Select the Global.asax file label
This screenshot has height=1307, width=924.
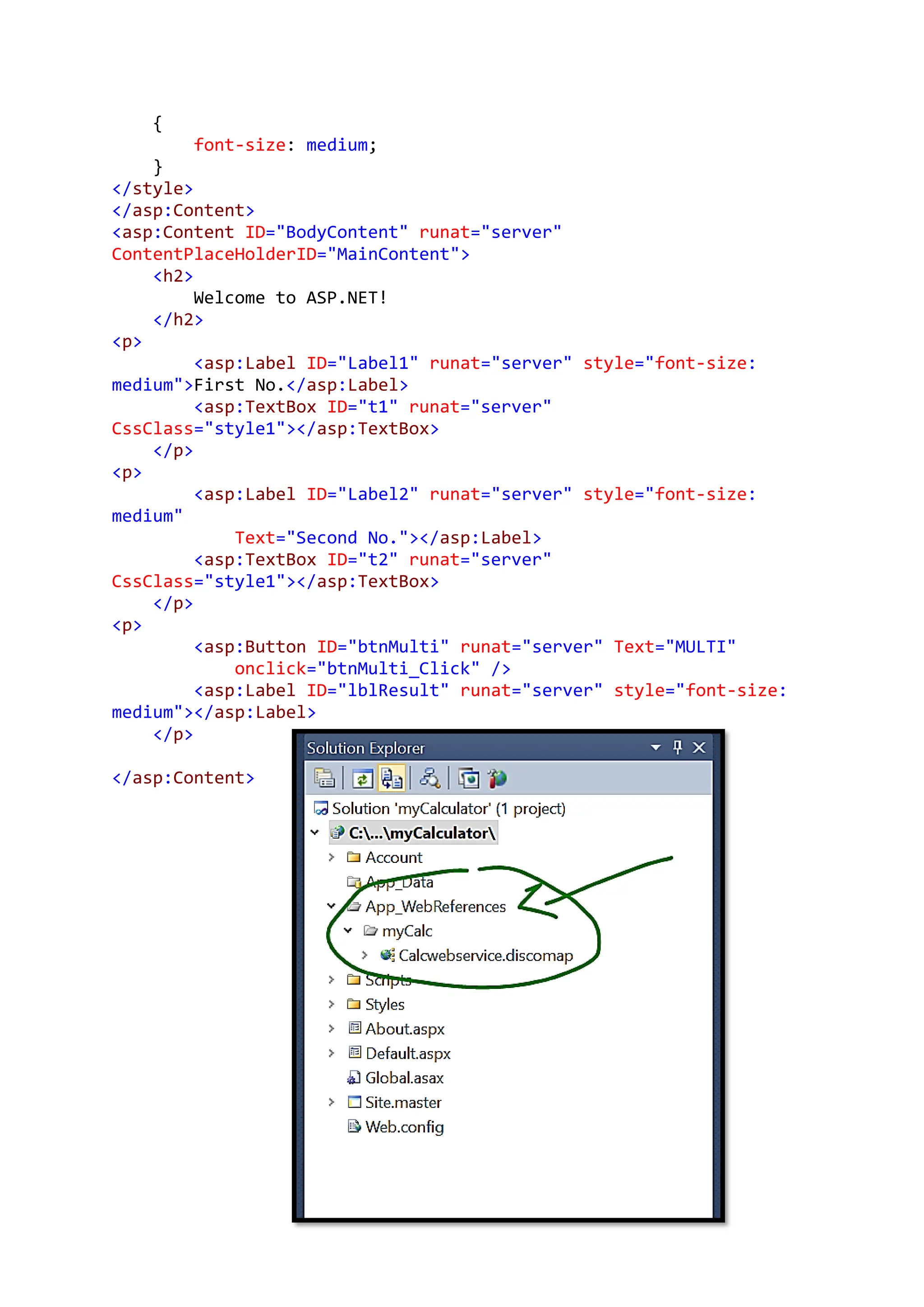(x=405, y=1078)
